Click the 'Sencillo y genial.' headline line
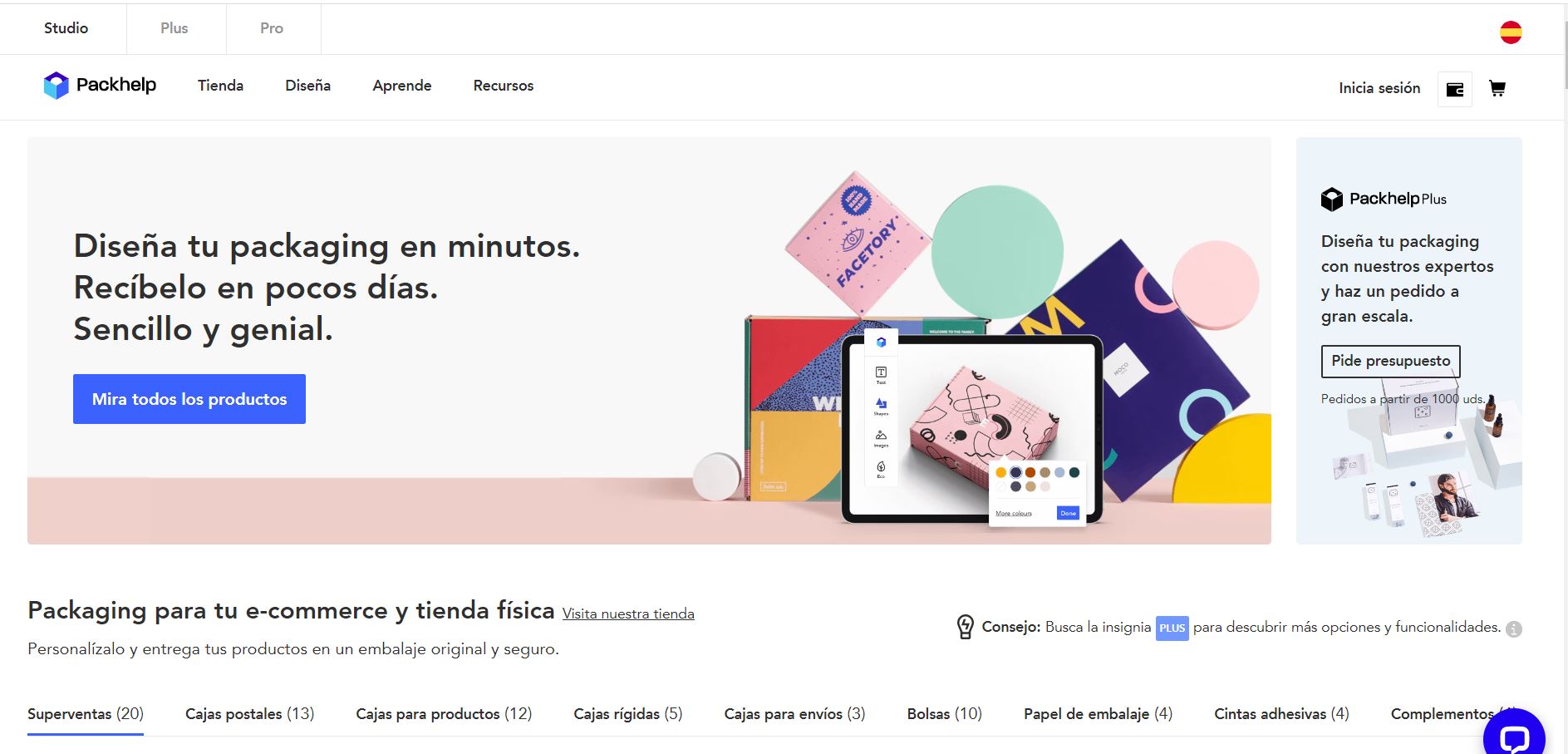The height and width of the screenshot is (754, 1568). coord(204,329)
